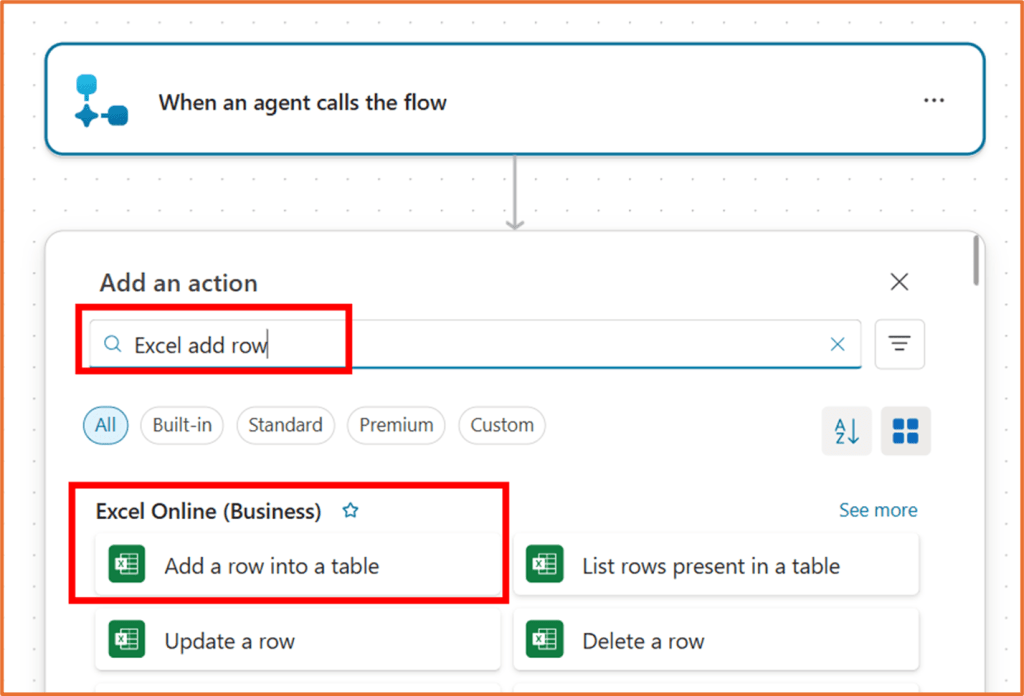The width and height of the screenshot is (1024, 696).
Task: Open the filter options icon
Action: tap(899, 343)
